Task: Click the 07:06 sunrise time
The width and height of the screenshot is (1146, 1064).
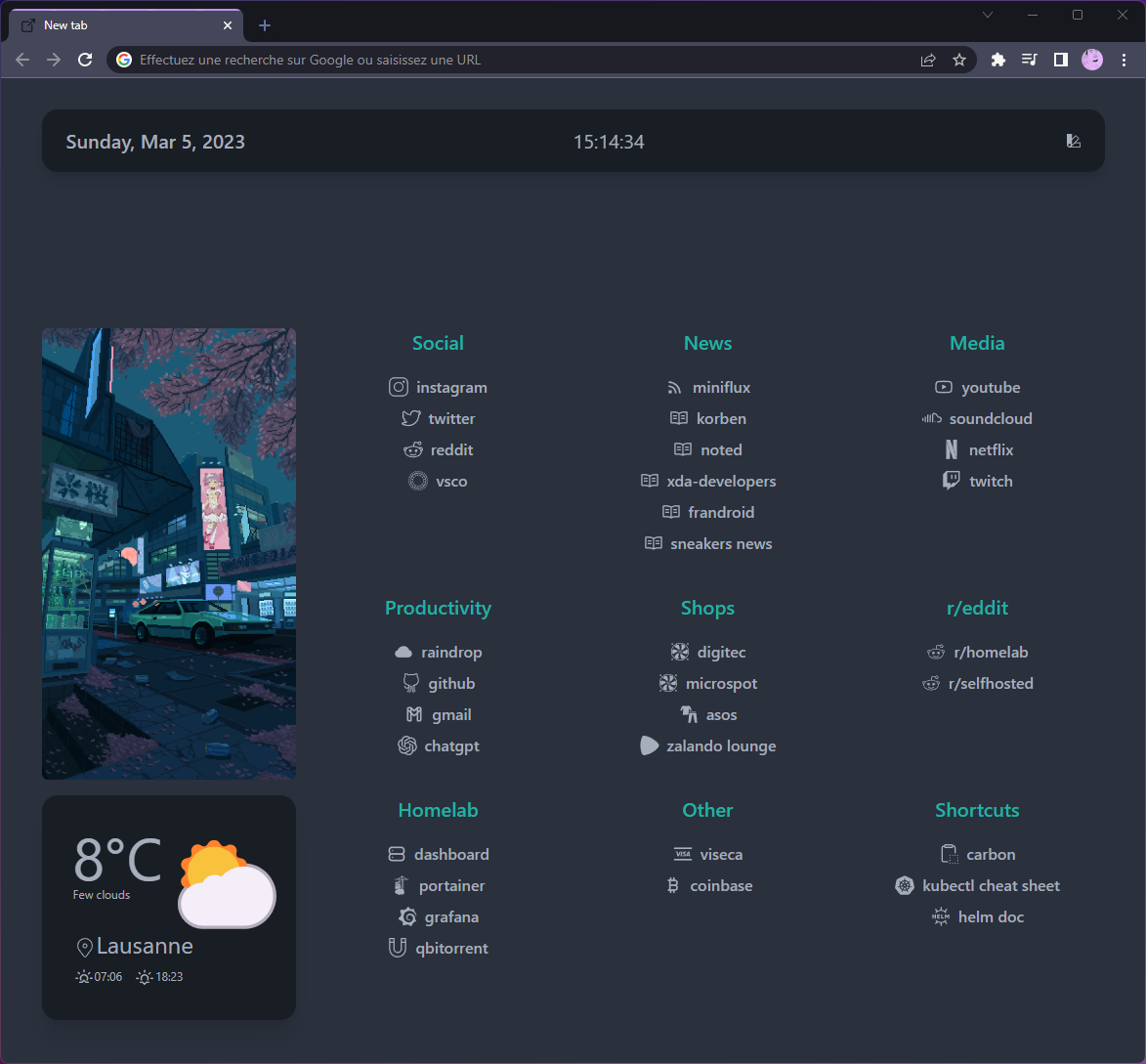Action: pos(107,976)
